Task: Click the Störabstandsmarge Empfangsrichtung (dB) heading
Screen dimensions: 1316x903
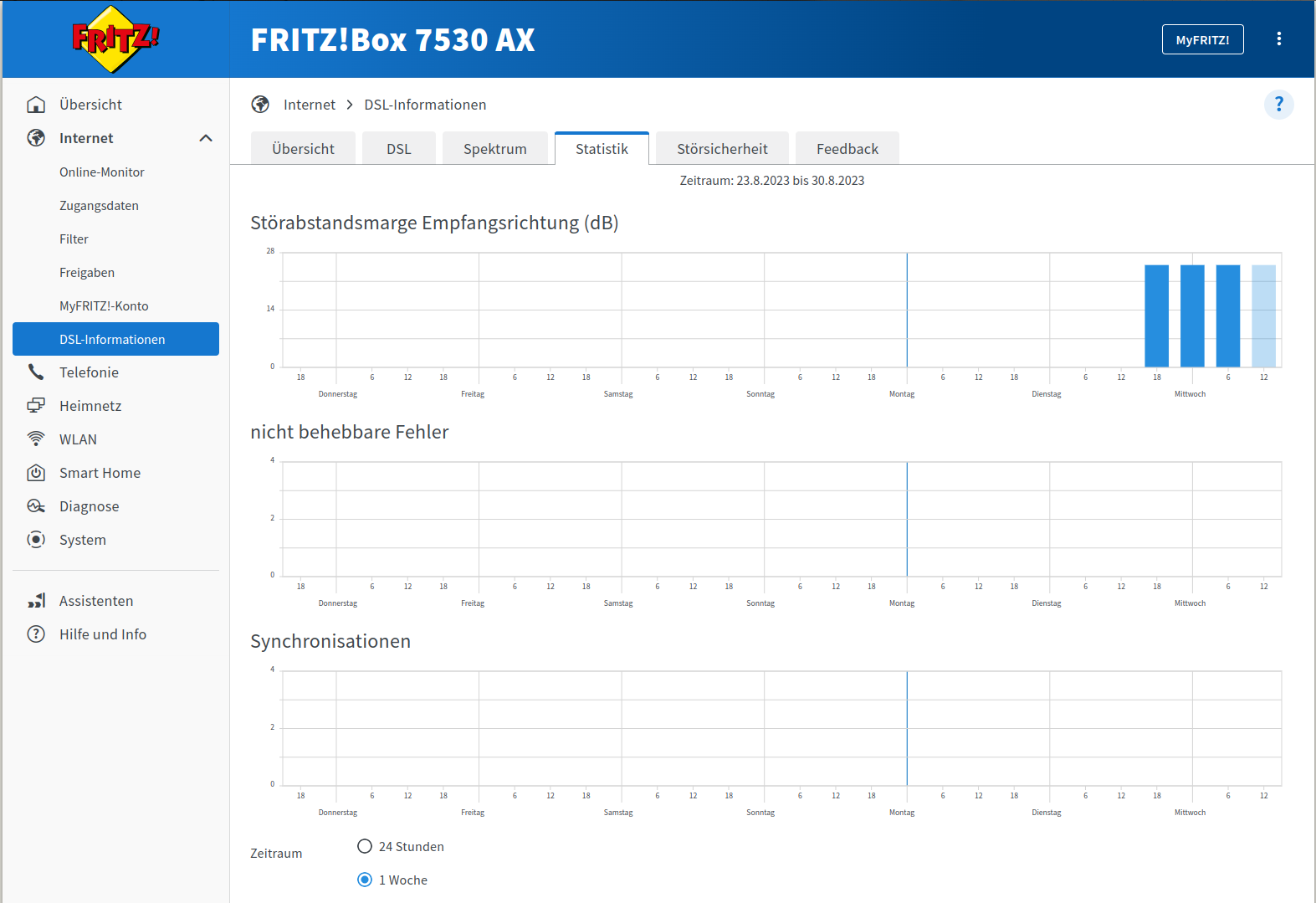Action: coord(434,223)
